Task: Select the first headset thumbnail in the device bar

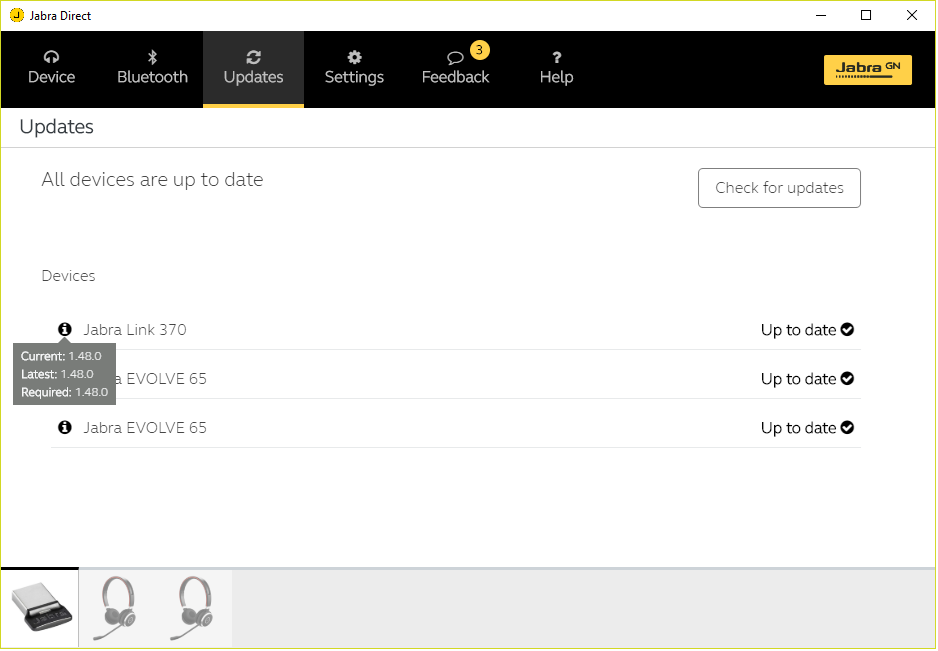Action: click(x=117, y=609)
